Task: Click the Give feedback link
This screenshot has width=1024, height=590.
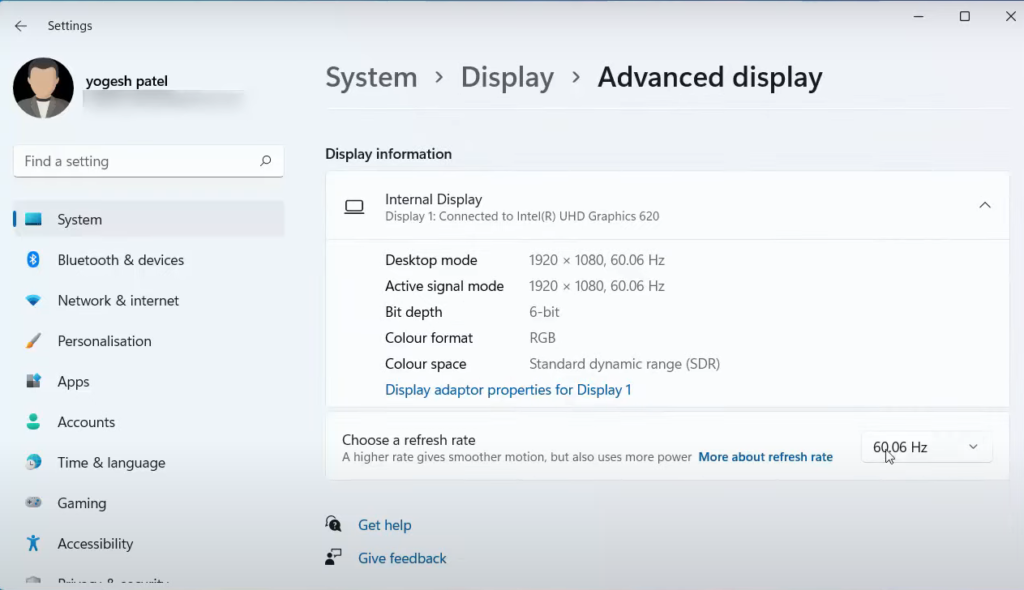Action: point(402,558)
